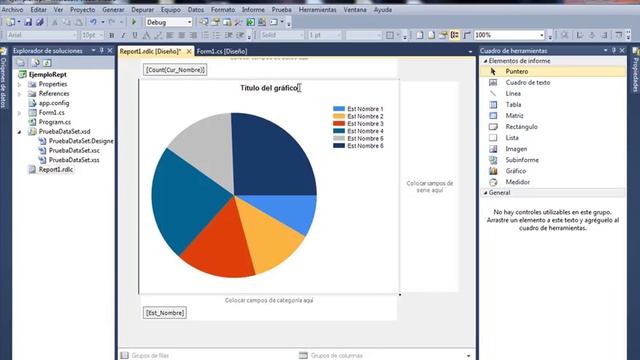Open the Formato menu
This screenshot has height=360, width=640.
click(223, 9)
